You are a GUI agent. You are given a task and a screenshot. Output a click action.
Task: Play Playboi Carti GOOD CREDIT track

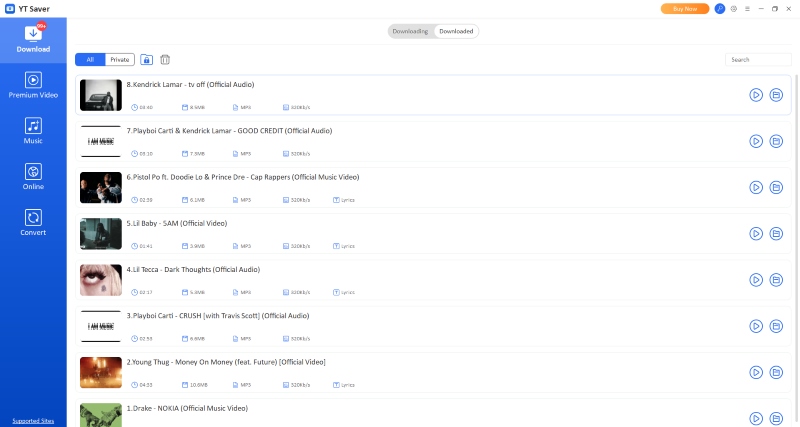tap(756, 141)
